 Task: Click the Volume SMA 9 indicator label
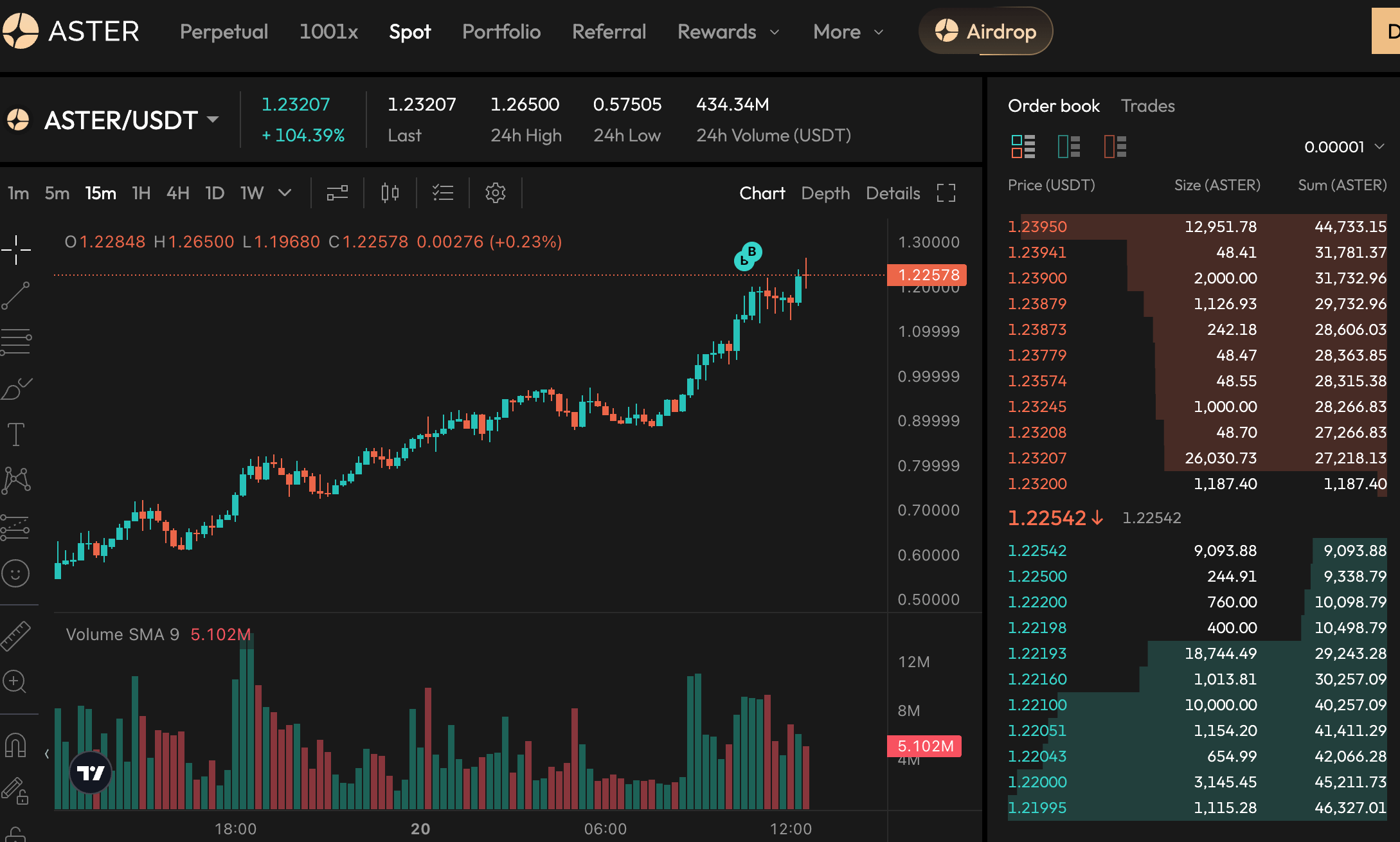123,634
